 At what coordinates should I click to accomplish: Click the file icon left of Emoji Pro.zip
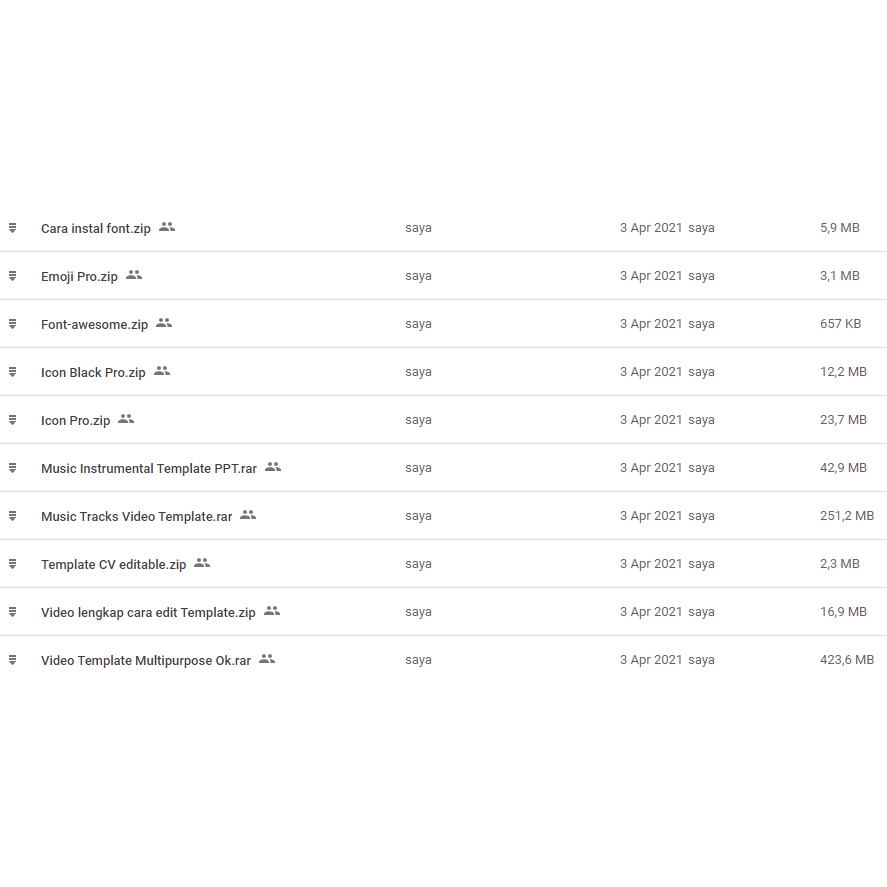[x=12, y=276]
